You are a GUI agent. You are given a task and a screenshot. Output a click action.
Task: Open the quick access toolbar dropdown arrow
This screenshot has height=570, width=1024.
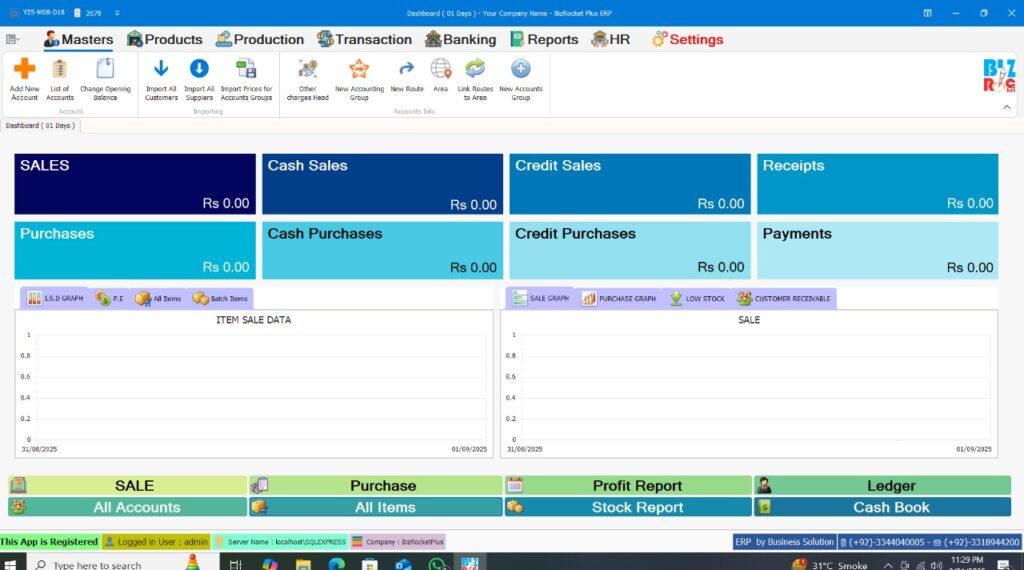coord(117,13)
